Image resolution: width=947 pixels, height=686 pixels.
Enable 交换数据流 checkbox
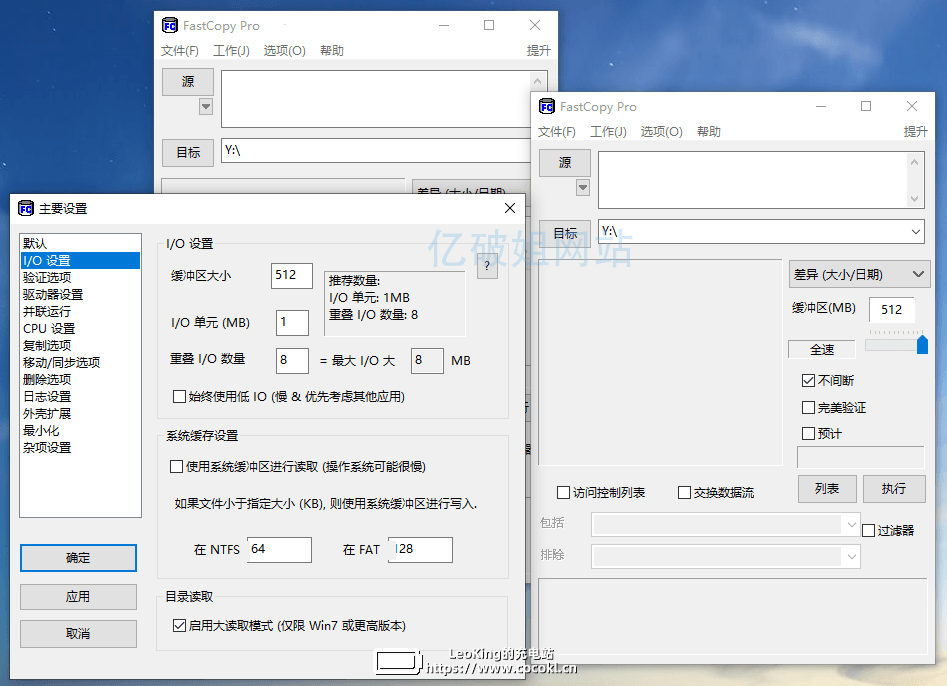click(684, 493)
